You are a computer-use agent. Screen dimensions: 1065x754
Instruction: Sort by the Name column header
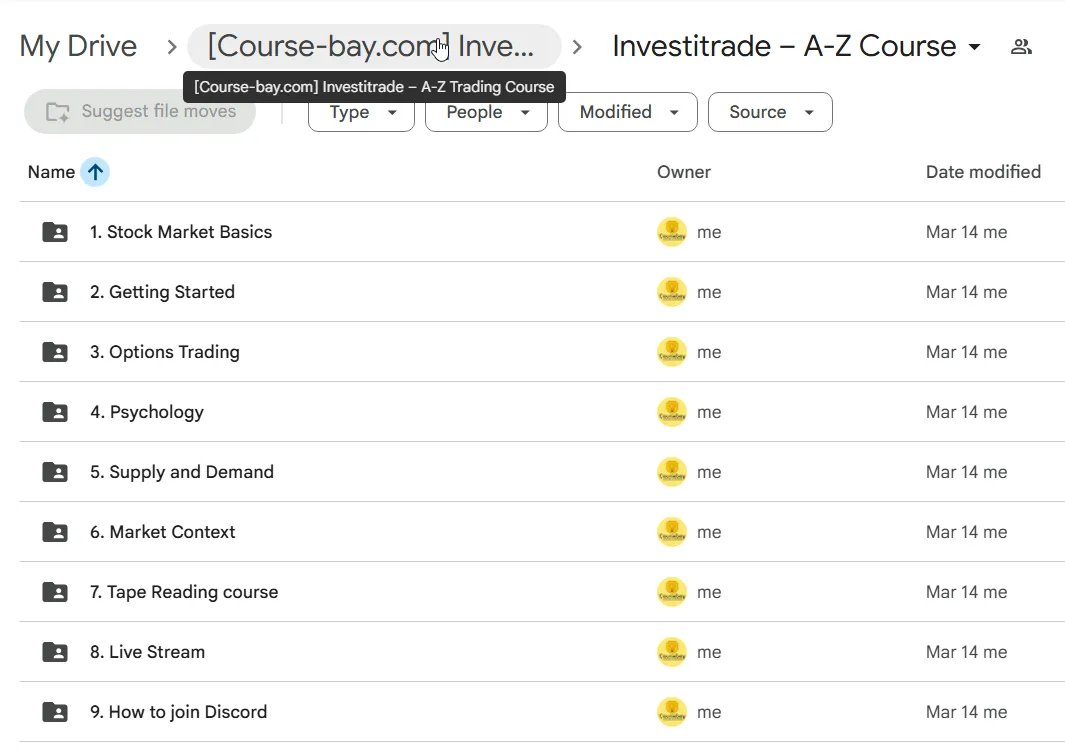click(51, 172)
